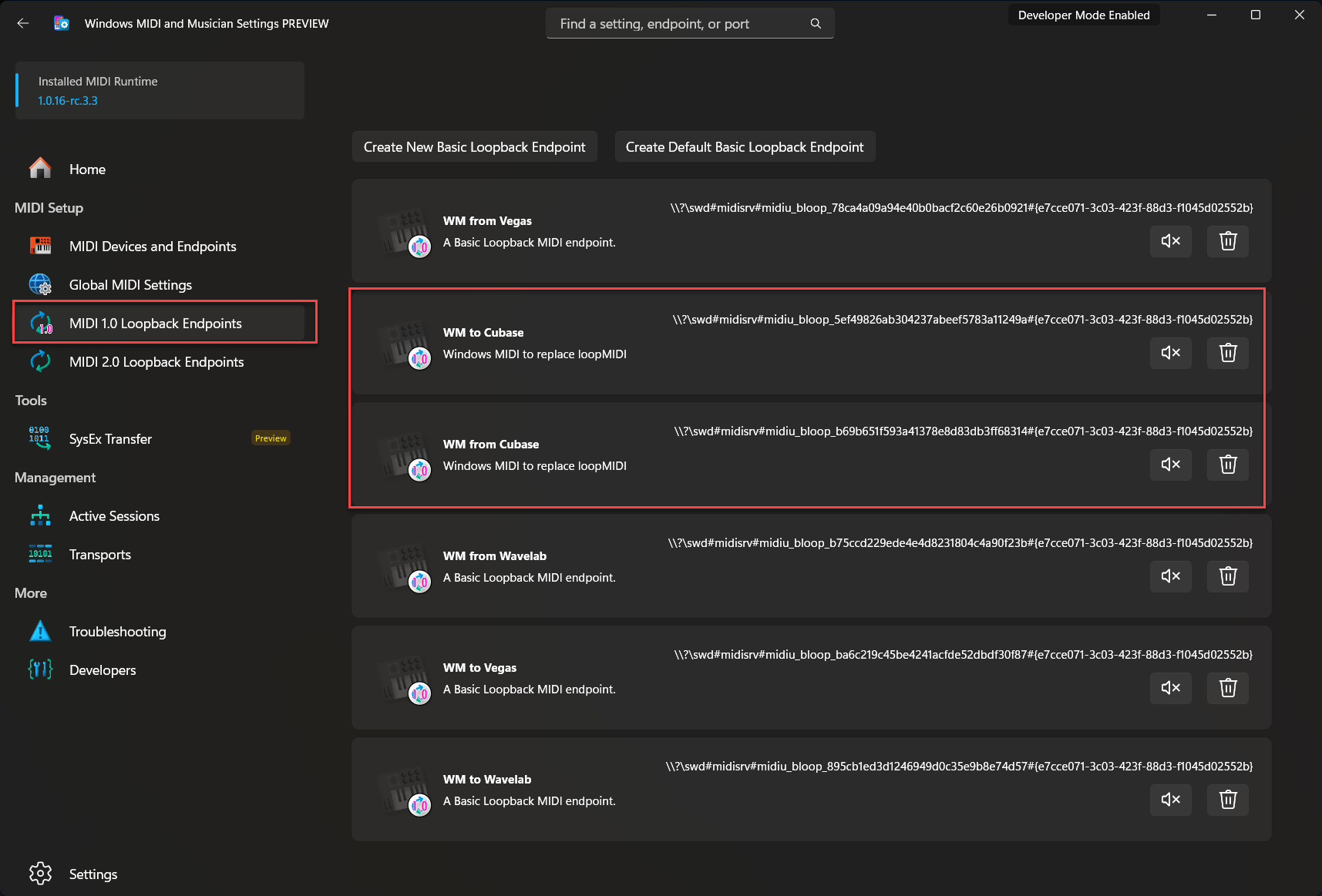Click the Global MIDI Settings globe icon
This screenshot has width=1322, height=896.
[40, 284]
